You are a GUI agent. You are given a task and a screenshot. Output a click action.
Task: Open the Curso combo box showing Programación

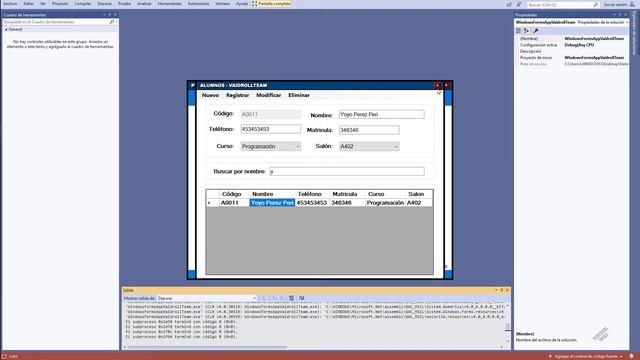point(271,146)
